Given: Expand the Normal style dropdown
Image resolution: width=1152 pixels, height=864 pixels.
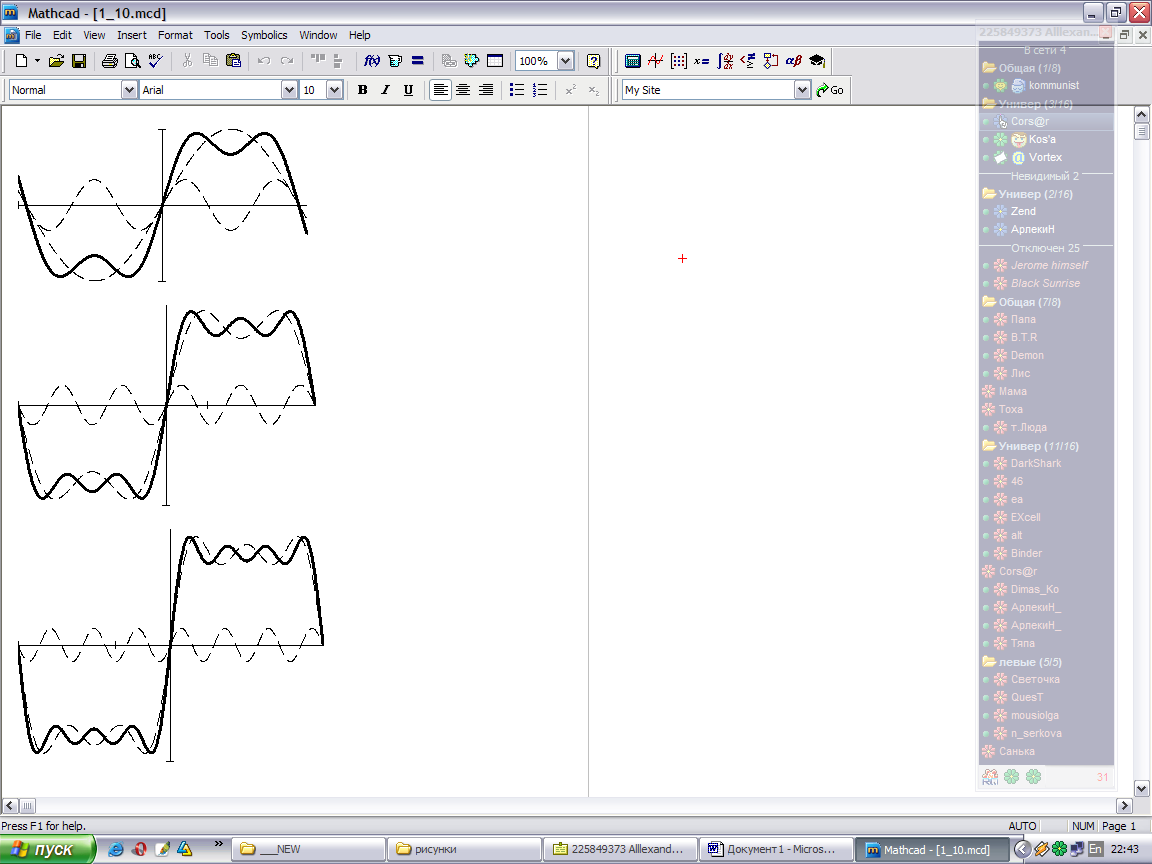Looking at the screenshot, I should click(129, 90).
